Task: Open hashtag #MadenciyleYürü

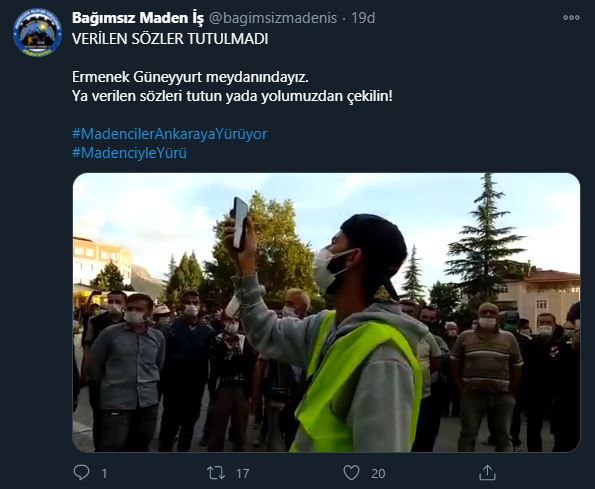Action: [x=129, y=153]
